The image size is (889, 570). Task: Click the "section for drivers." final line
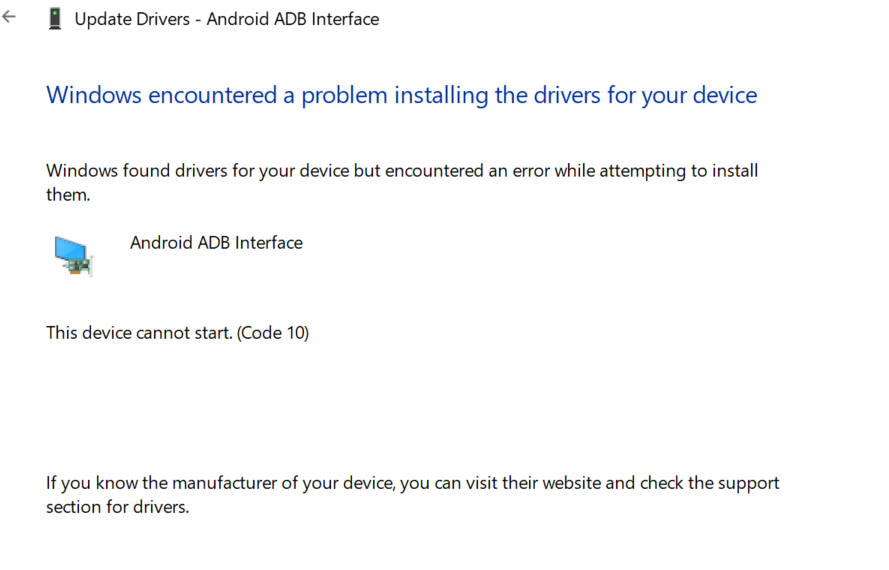click(x=117, y=508)
